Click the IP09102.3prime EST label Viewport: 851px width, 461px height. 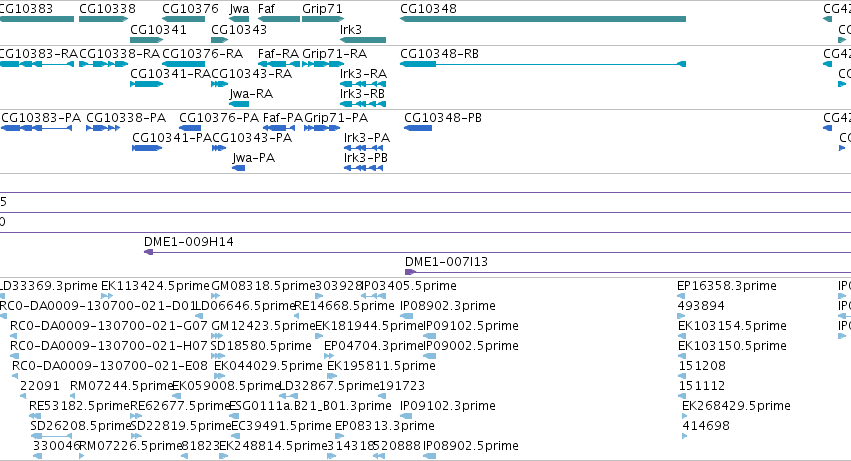[x=448, y=406]
